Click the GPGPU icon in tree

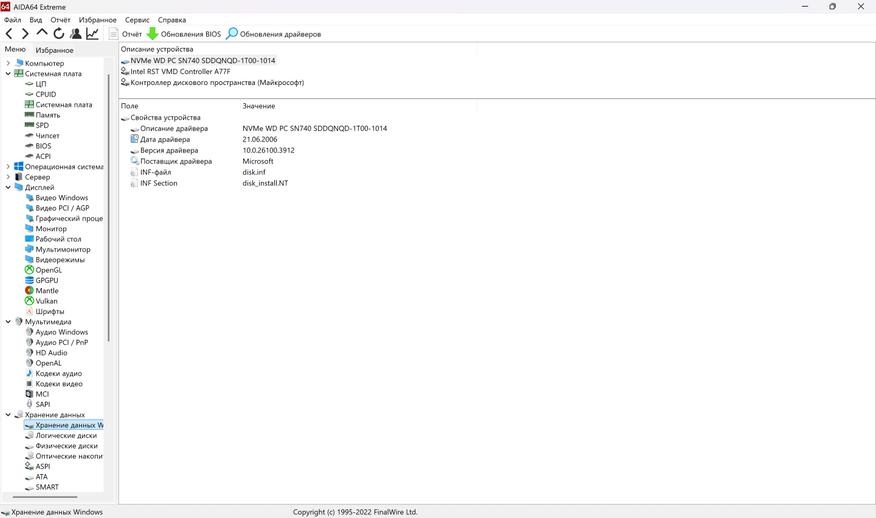pos(30,280)
